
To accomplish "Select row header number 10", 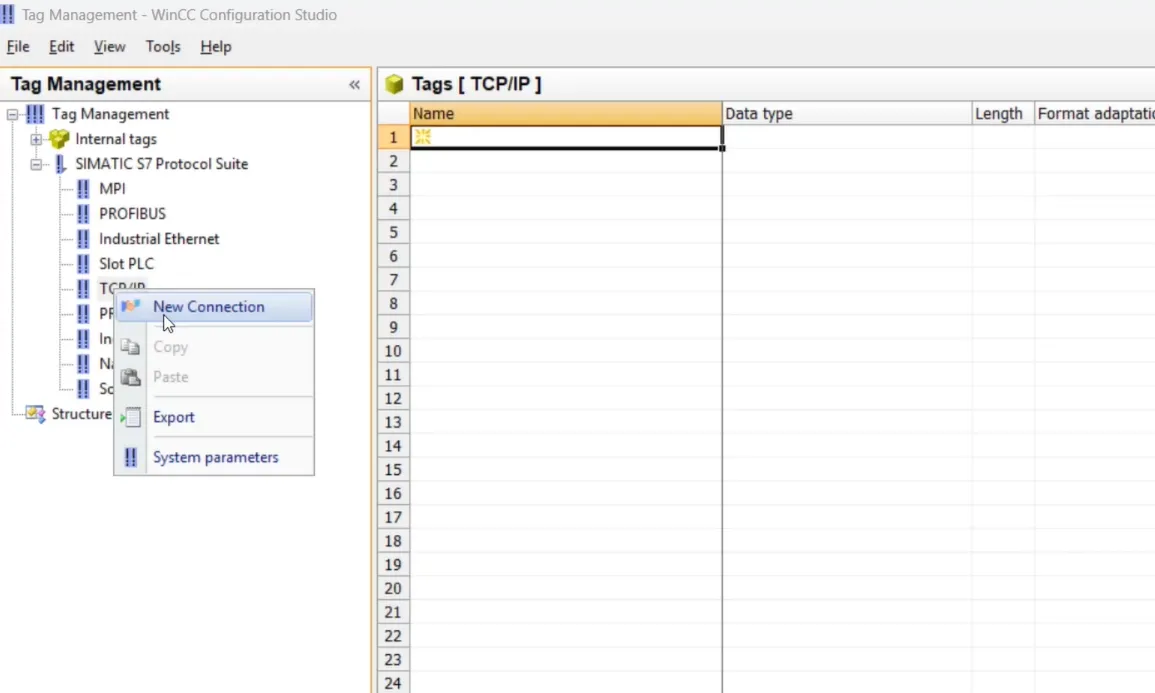I will tap(393, 351).
